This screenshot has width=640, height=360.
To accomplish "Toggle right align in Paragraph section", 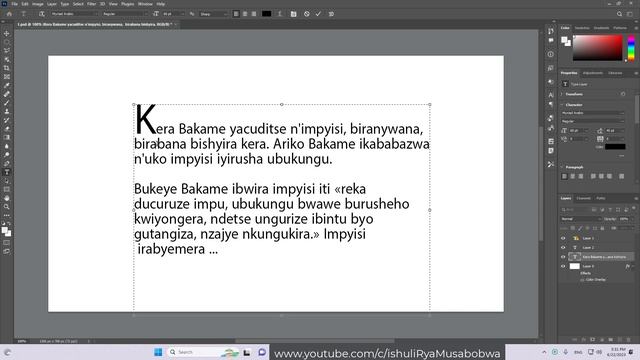I will [581, 176].
